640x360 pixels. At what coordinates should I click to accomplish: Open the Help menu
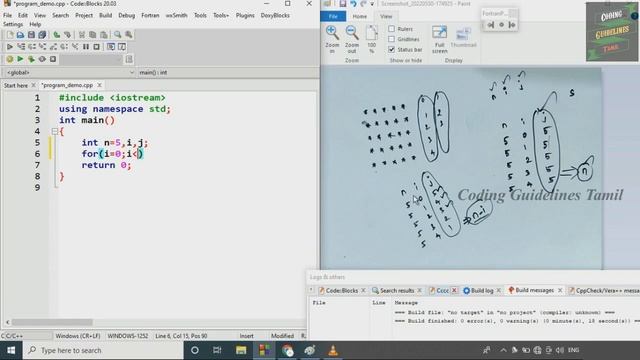(x=35, y=24)
